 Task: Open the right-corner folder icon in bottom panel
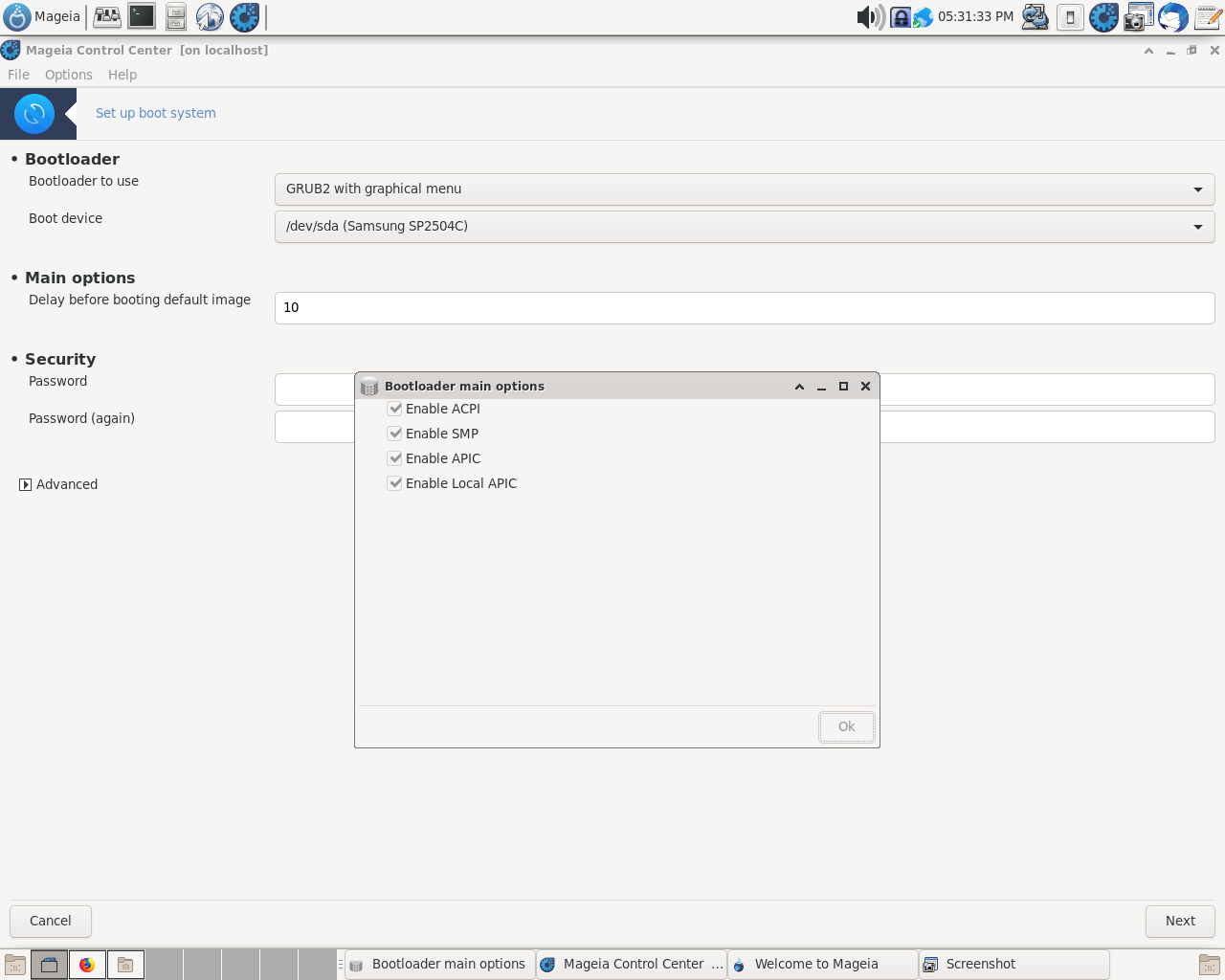click(1210, 965)
